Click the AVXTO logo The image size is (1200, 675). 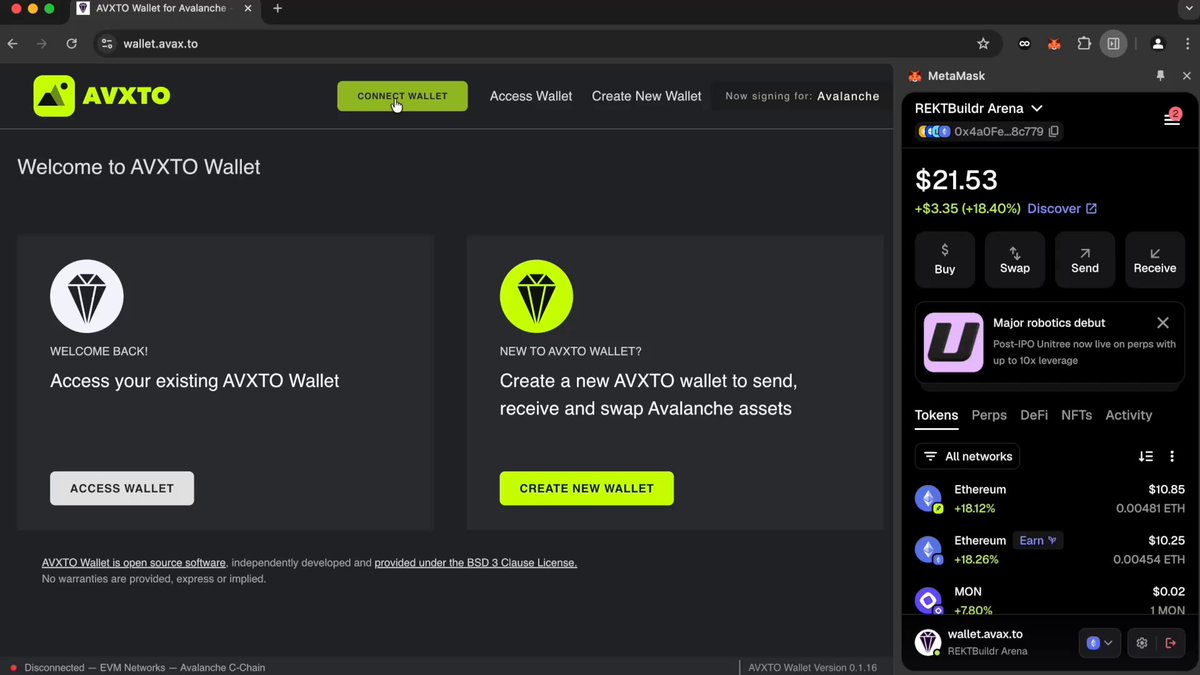(102, 96)
